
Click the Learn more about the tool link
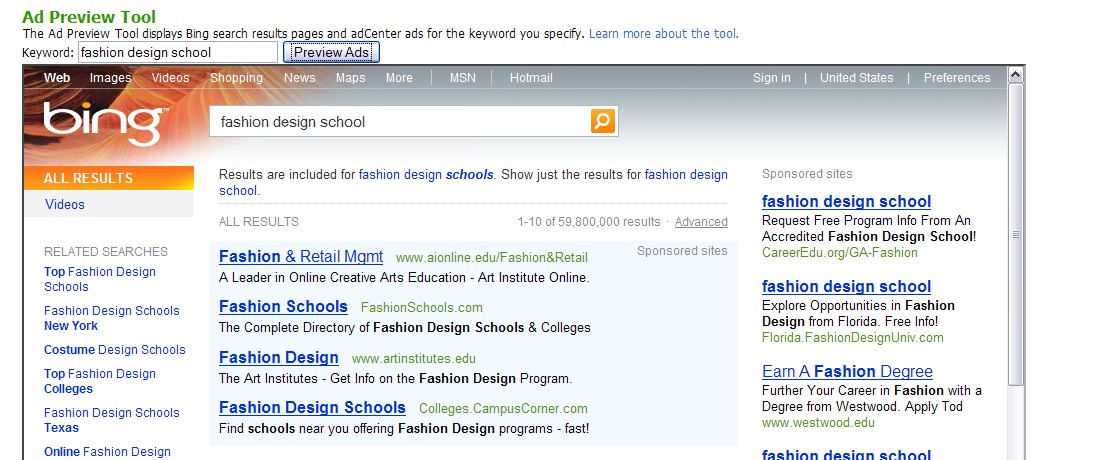point(663,34)
